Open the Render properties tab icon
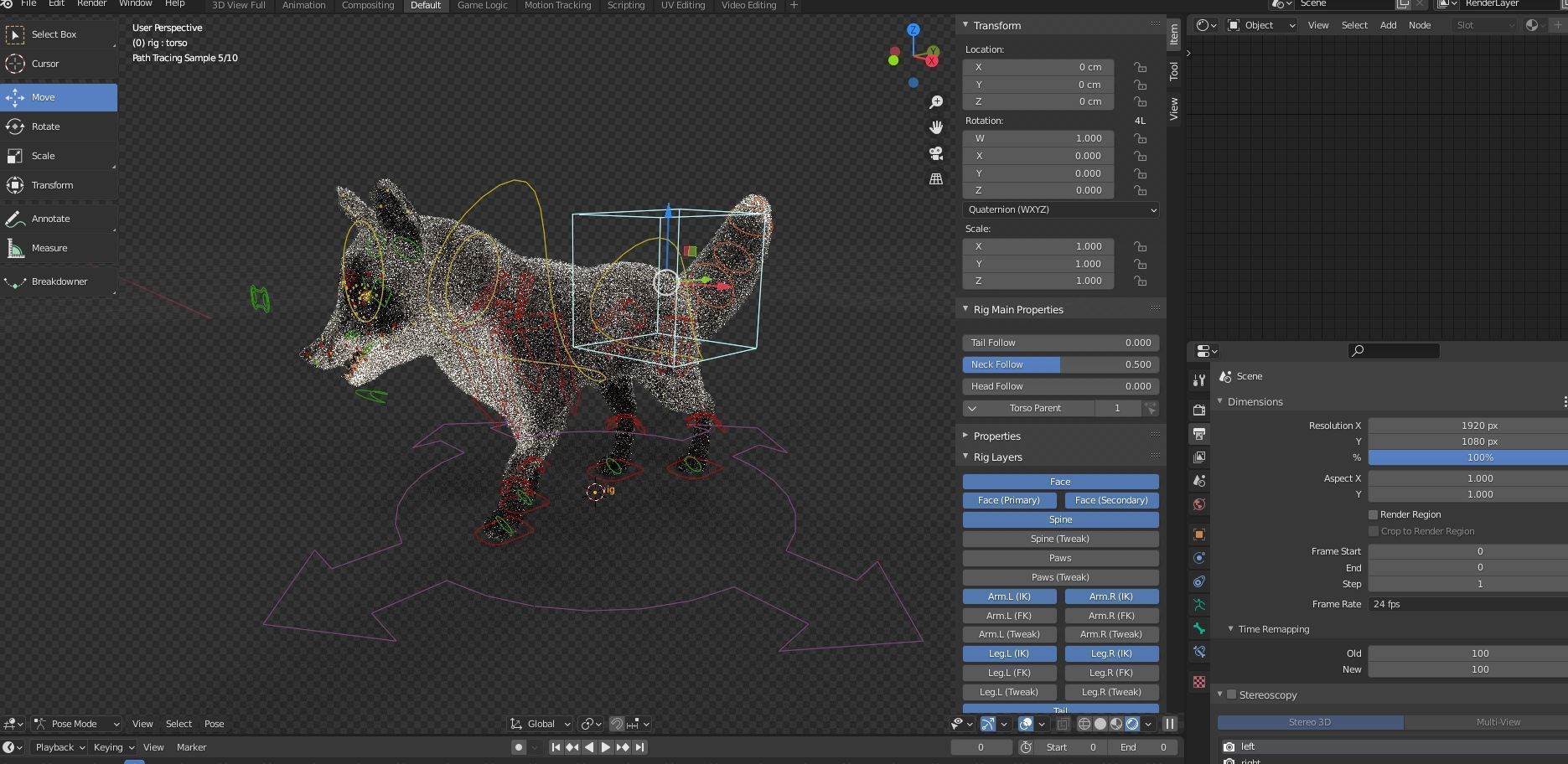The height and width of the screenshot is (764, 1568). [x=1199, y=410]
